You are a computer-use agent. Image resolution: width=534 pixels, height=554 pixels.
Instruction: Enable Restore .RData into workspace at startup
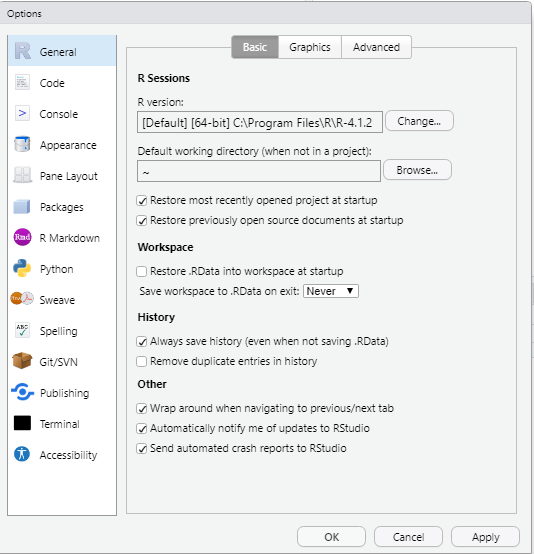(142, 271)
